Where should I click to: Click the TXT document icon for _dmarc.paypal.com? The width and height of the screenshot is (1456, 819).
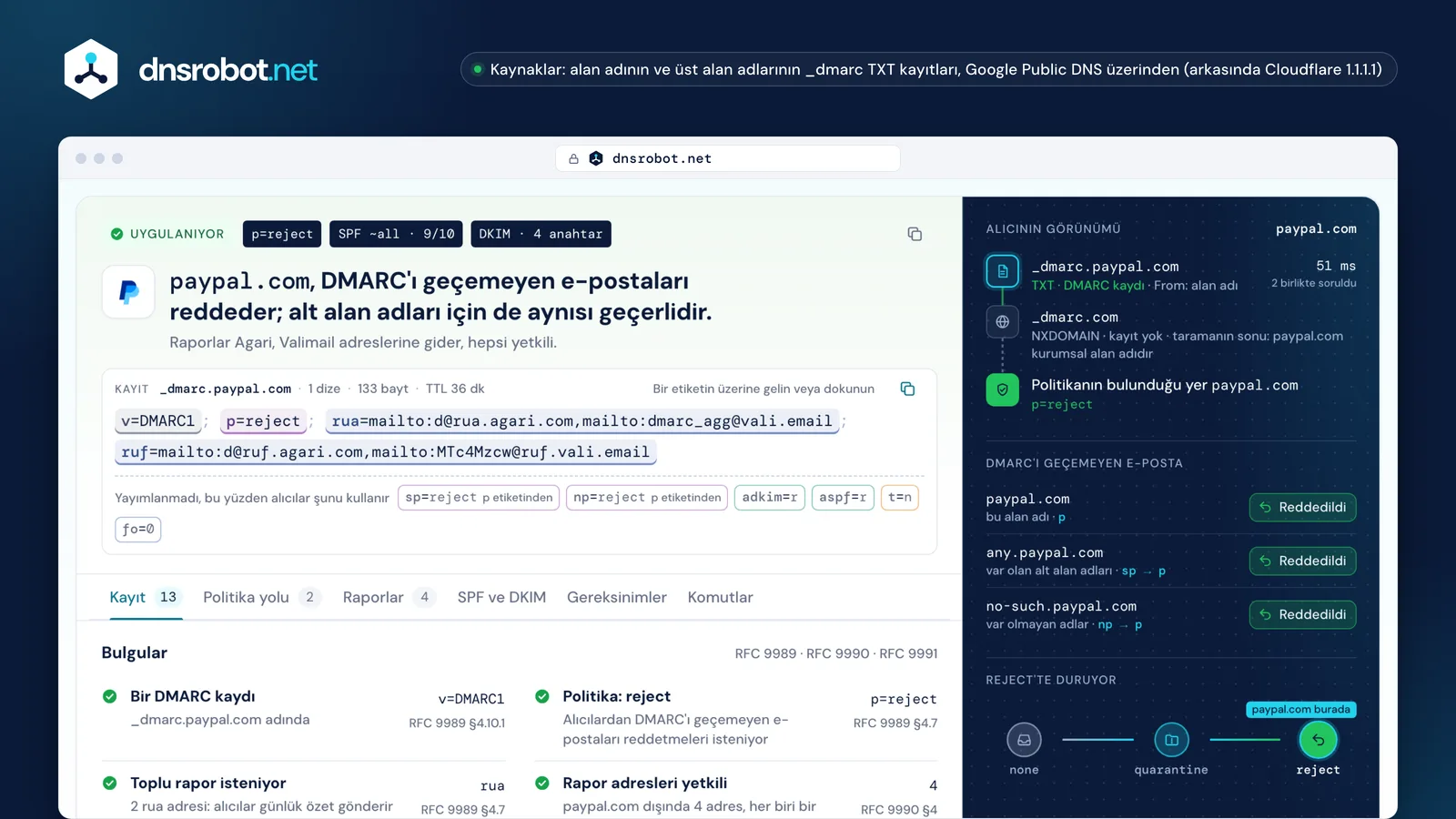(x=1002, y=271)
